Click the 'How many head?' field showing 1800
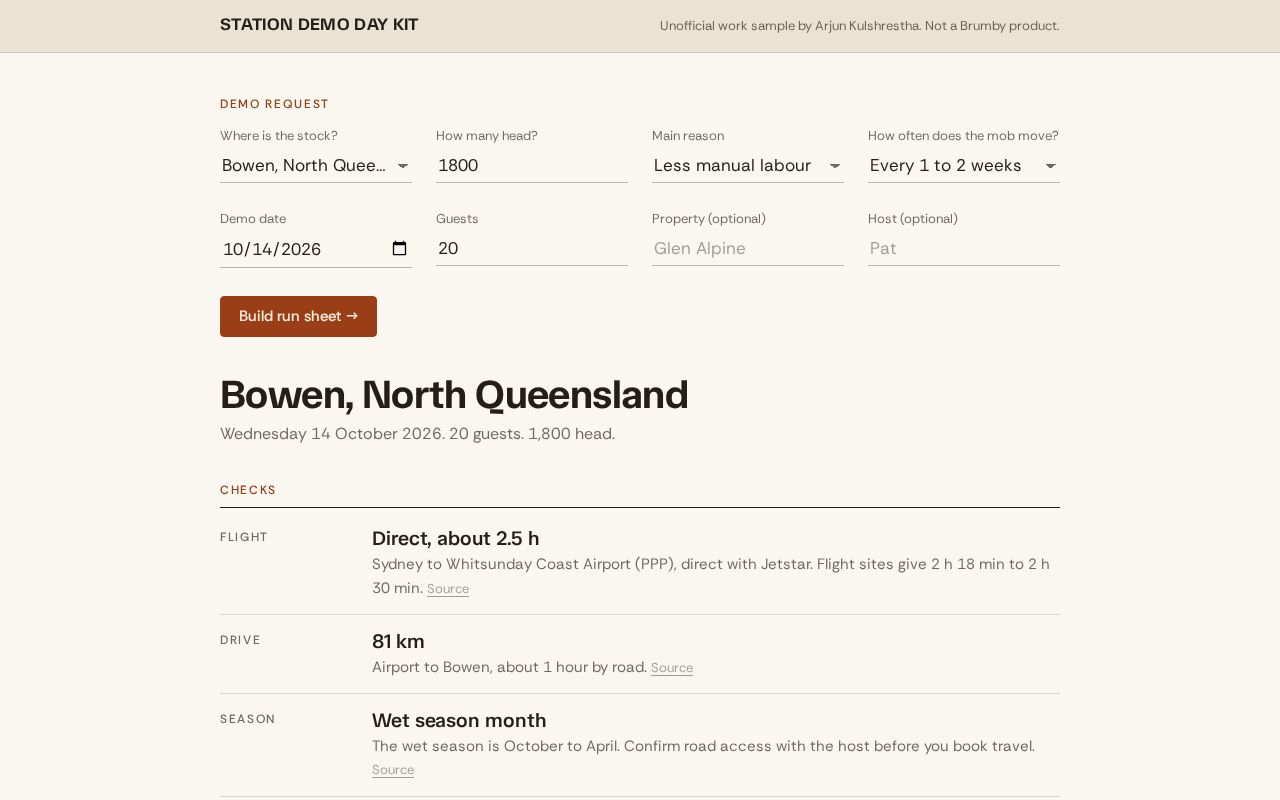Screen dimensions: 1280x800 click(532, 166)
